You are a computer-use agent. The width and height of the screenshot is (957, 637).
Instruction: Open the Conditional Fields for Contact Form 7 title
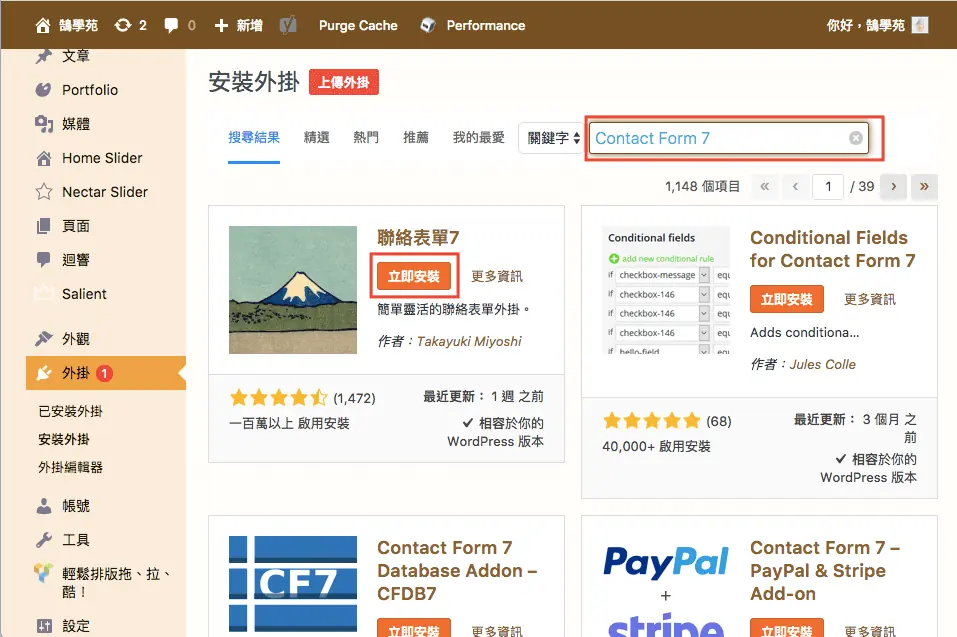tap(832, 249)
